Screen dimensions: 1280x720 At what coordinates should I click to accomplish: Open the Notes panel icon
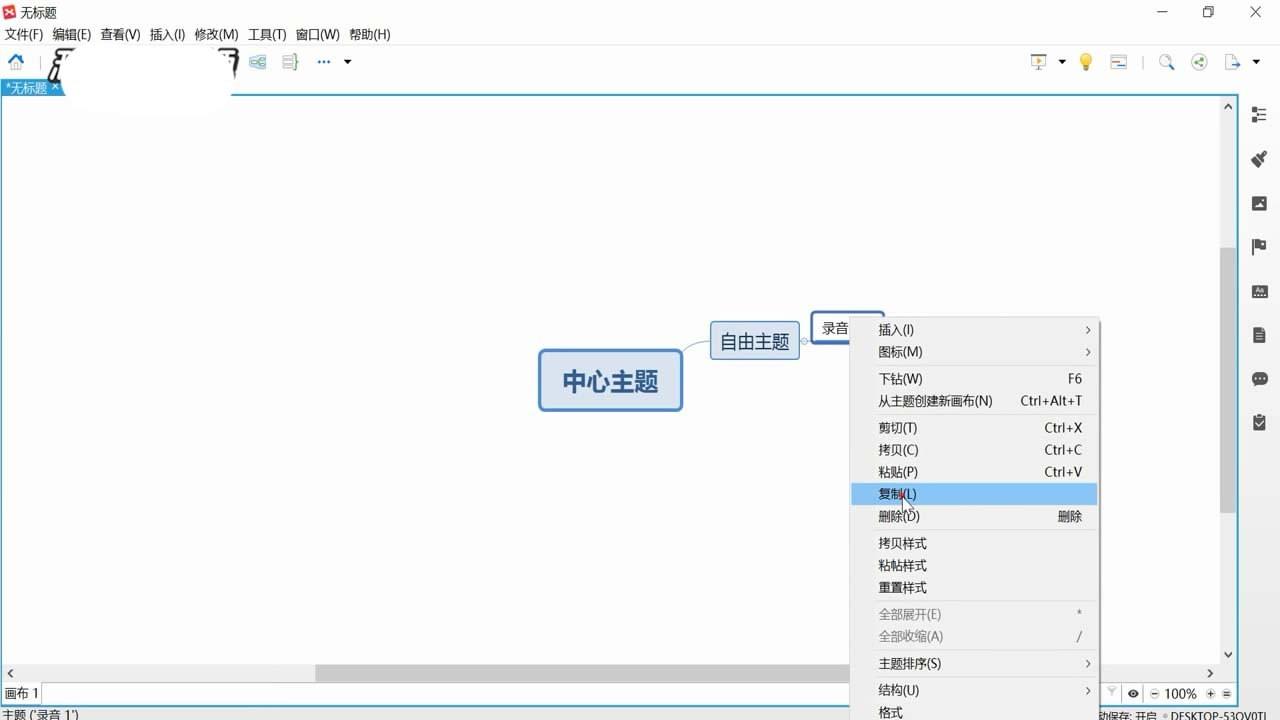coord(1258,334)
